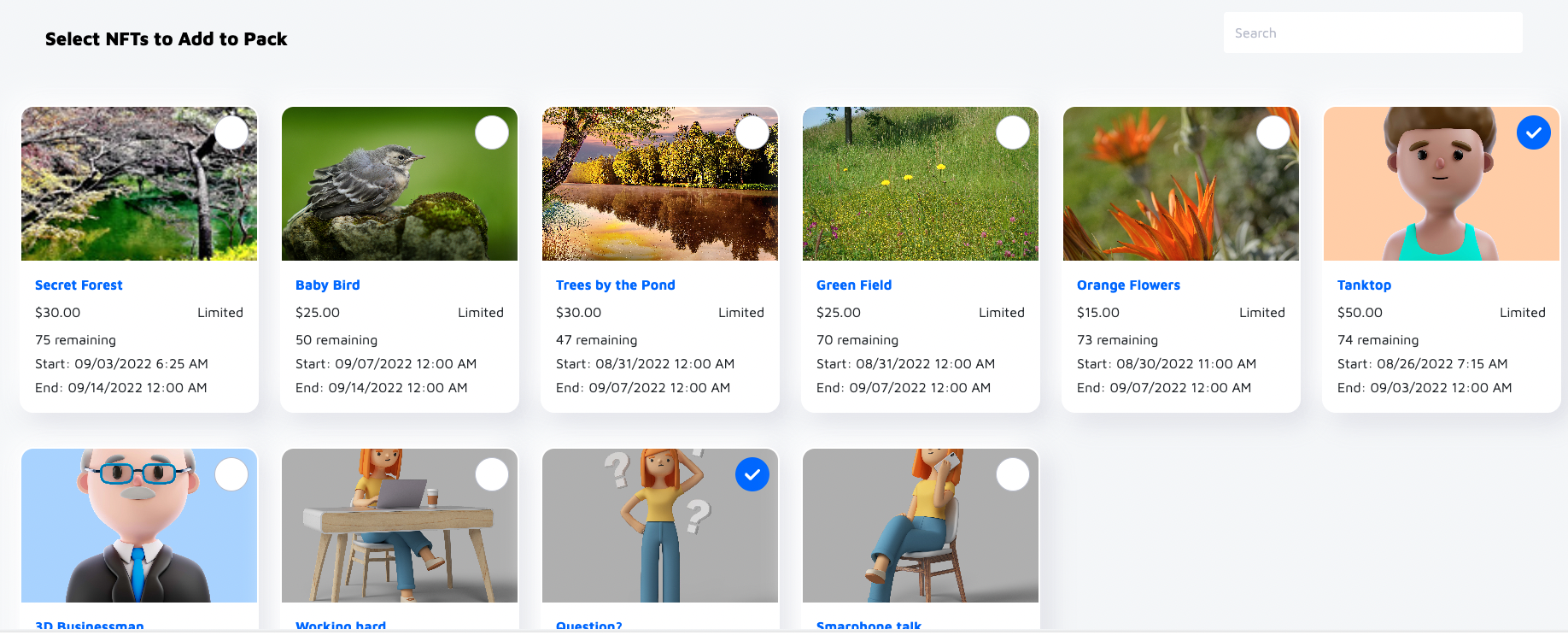Click the Search input field
Viewport: 1568px width, 635px height.
1372,32
